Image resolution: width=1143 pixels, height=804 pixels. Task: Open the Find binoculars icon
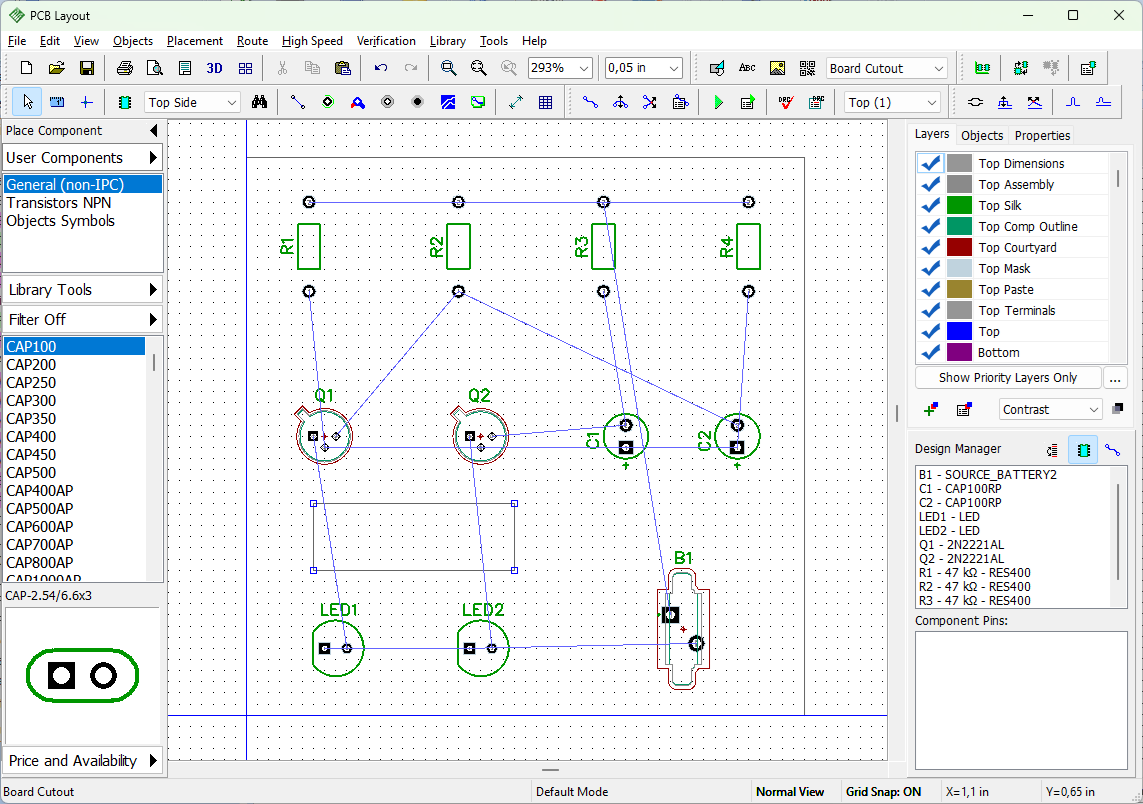260,102
